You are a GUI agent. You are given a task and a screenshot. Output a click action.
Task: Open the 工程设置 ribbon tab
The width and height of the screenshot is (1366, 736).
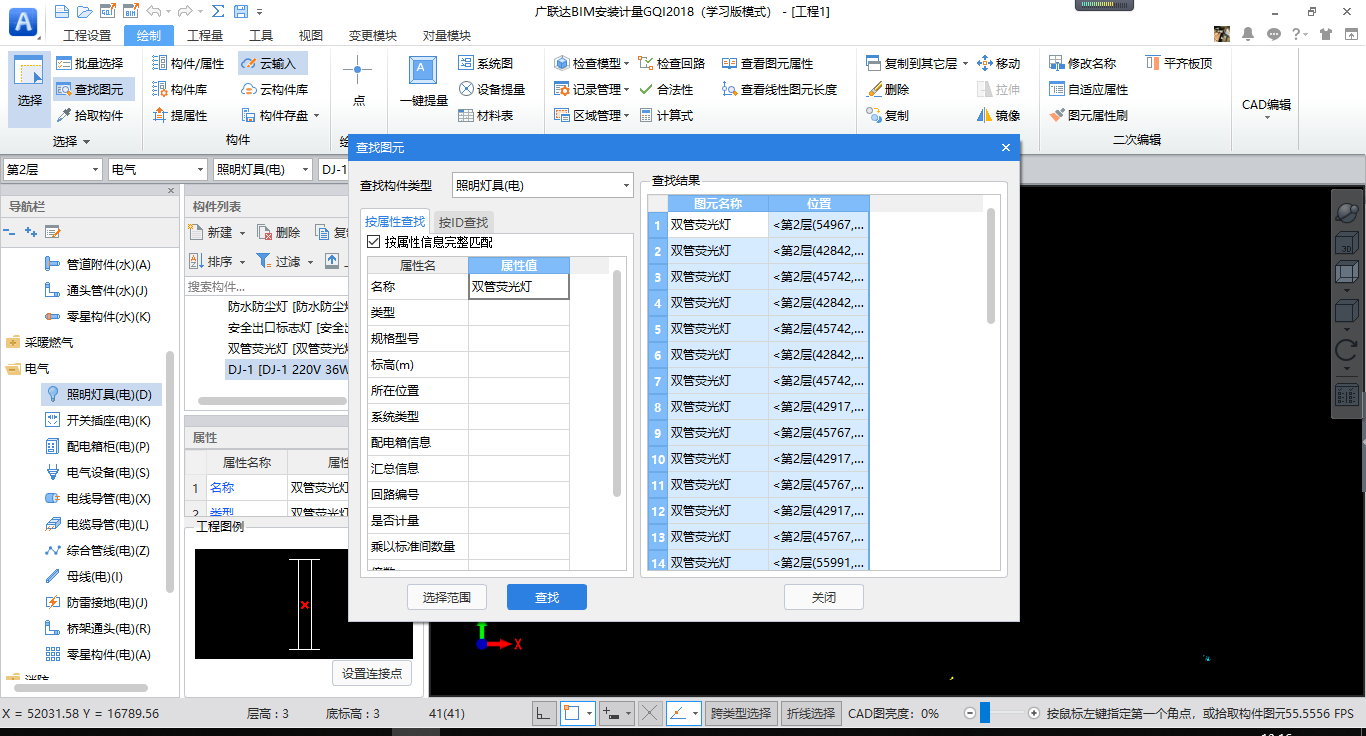pyautogui.click(x=85, y=36)
